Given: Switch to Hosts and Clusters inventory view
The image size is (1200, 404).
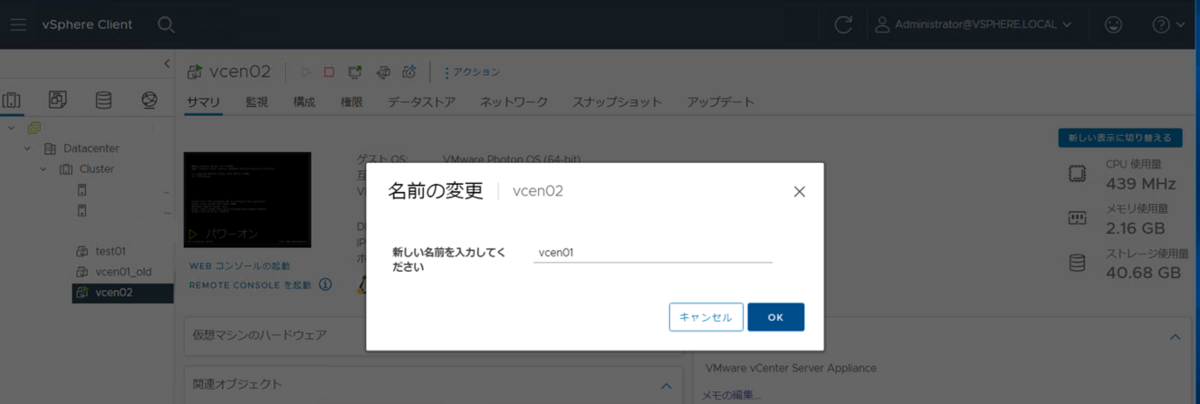Looking at the screenshot, I should pos(12,100).
